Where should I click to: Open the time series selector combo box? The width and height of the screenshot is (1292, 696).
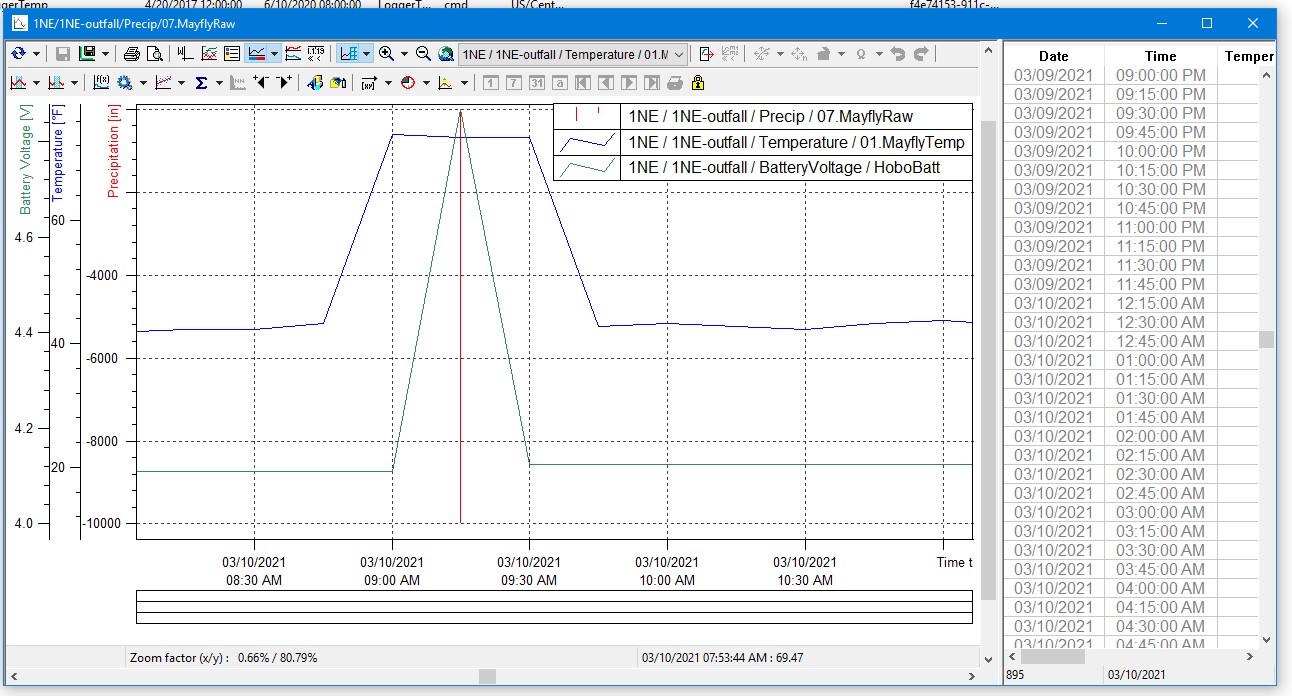[573, 54]
